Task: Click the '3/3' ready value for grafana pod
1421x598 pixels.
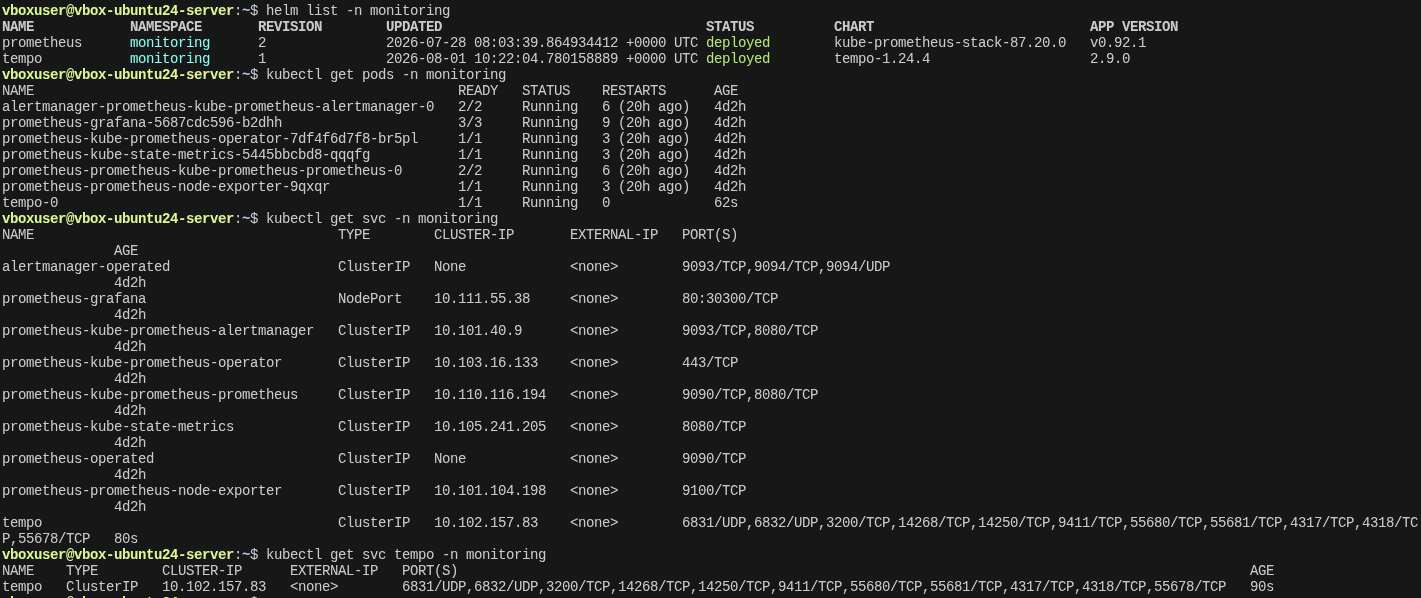Action: [x=470, y=123]
